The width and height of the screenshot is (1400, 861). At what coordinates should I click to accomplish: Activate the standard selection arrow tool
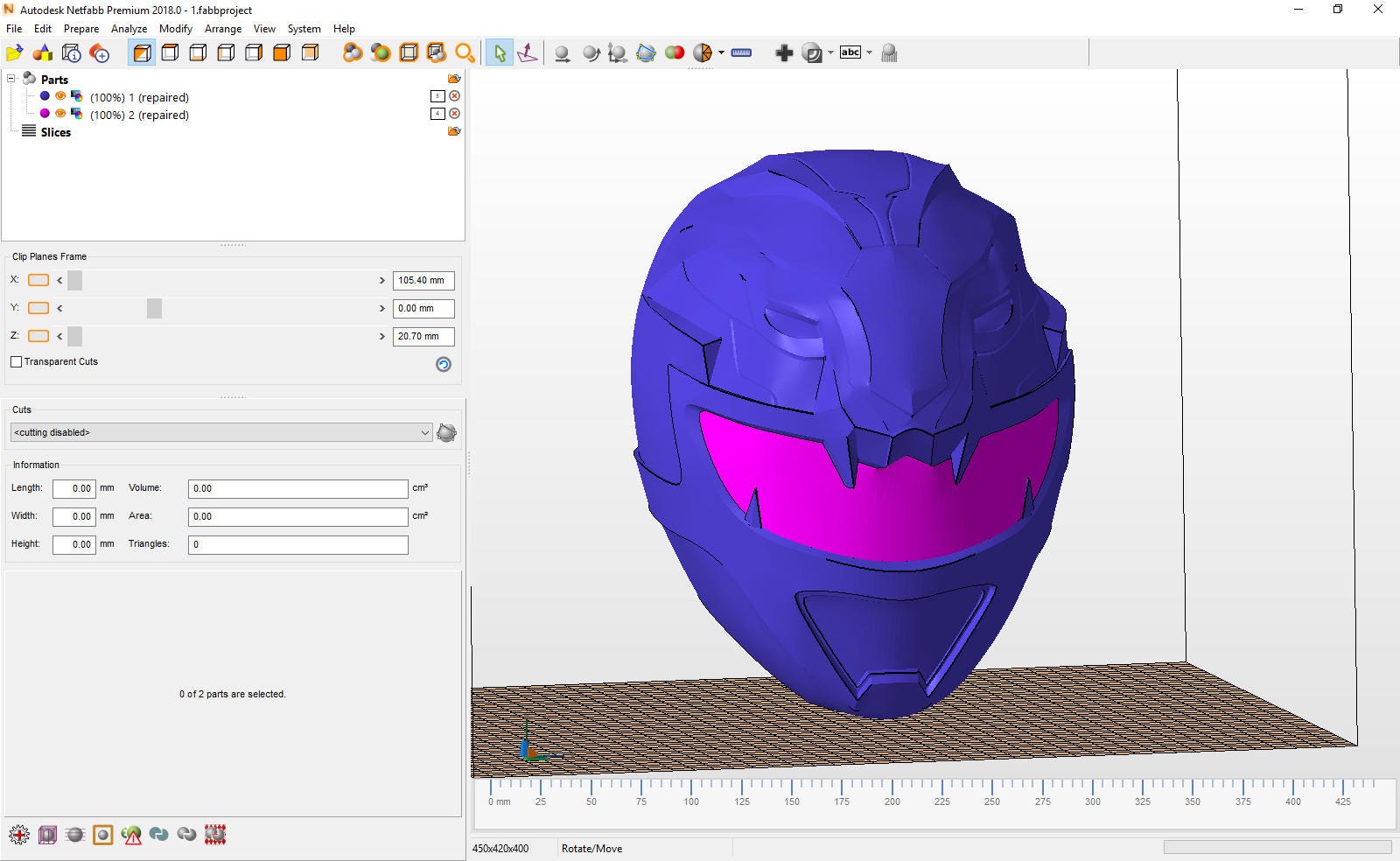pos(500,52)
